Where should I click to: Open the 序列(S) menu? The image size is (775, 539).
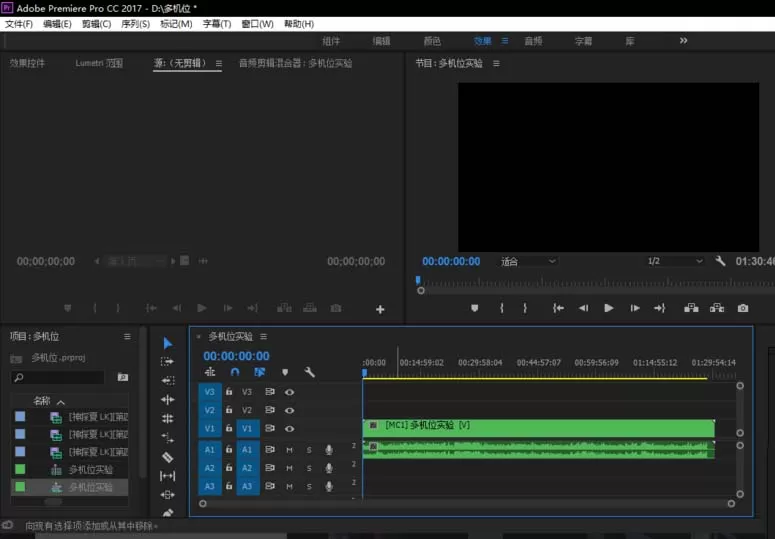coord(135,24)
